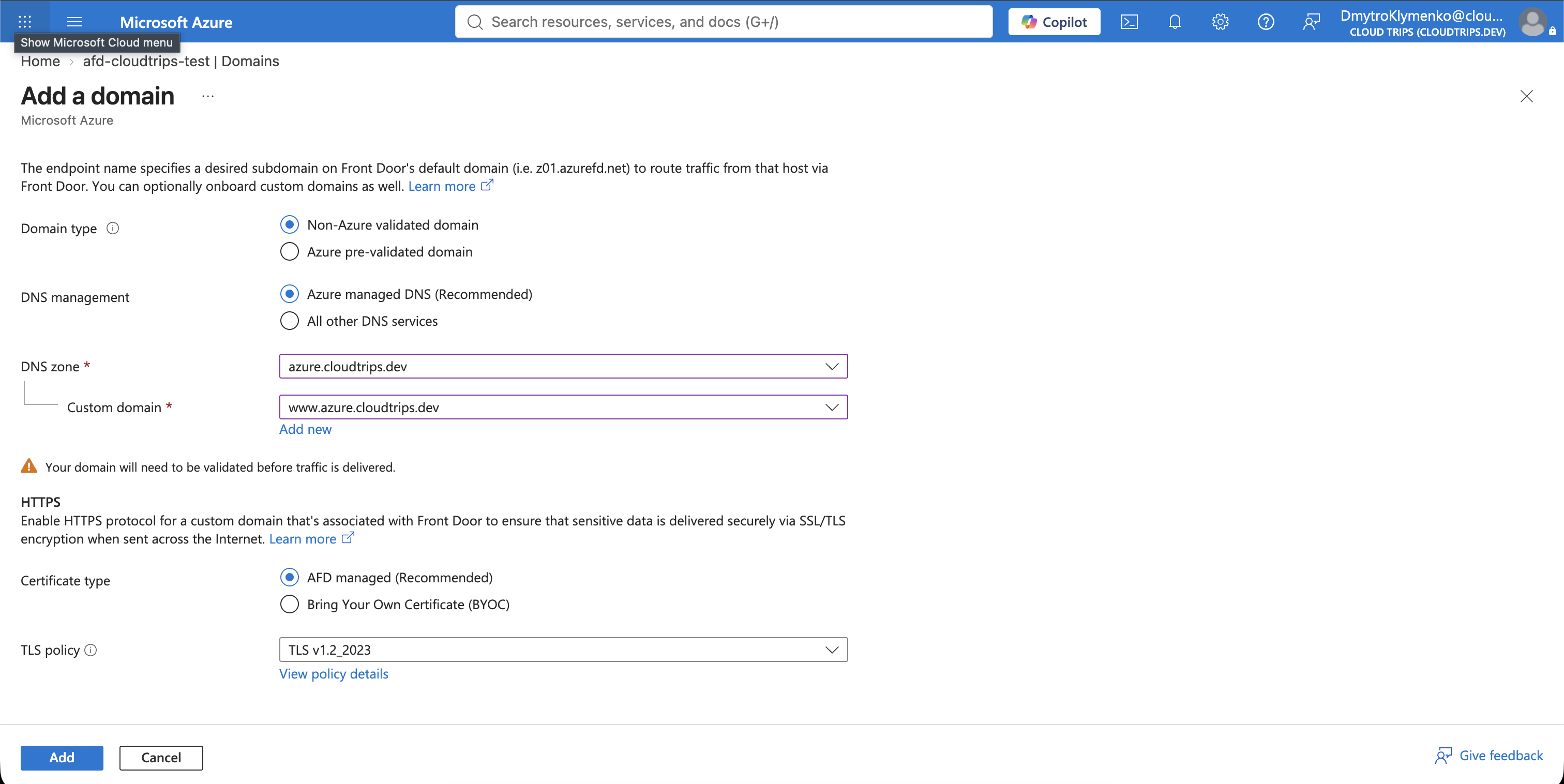Open the notifications bell
1564x784 pixels.
tap(1174, 22)
